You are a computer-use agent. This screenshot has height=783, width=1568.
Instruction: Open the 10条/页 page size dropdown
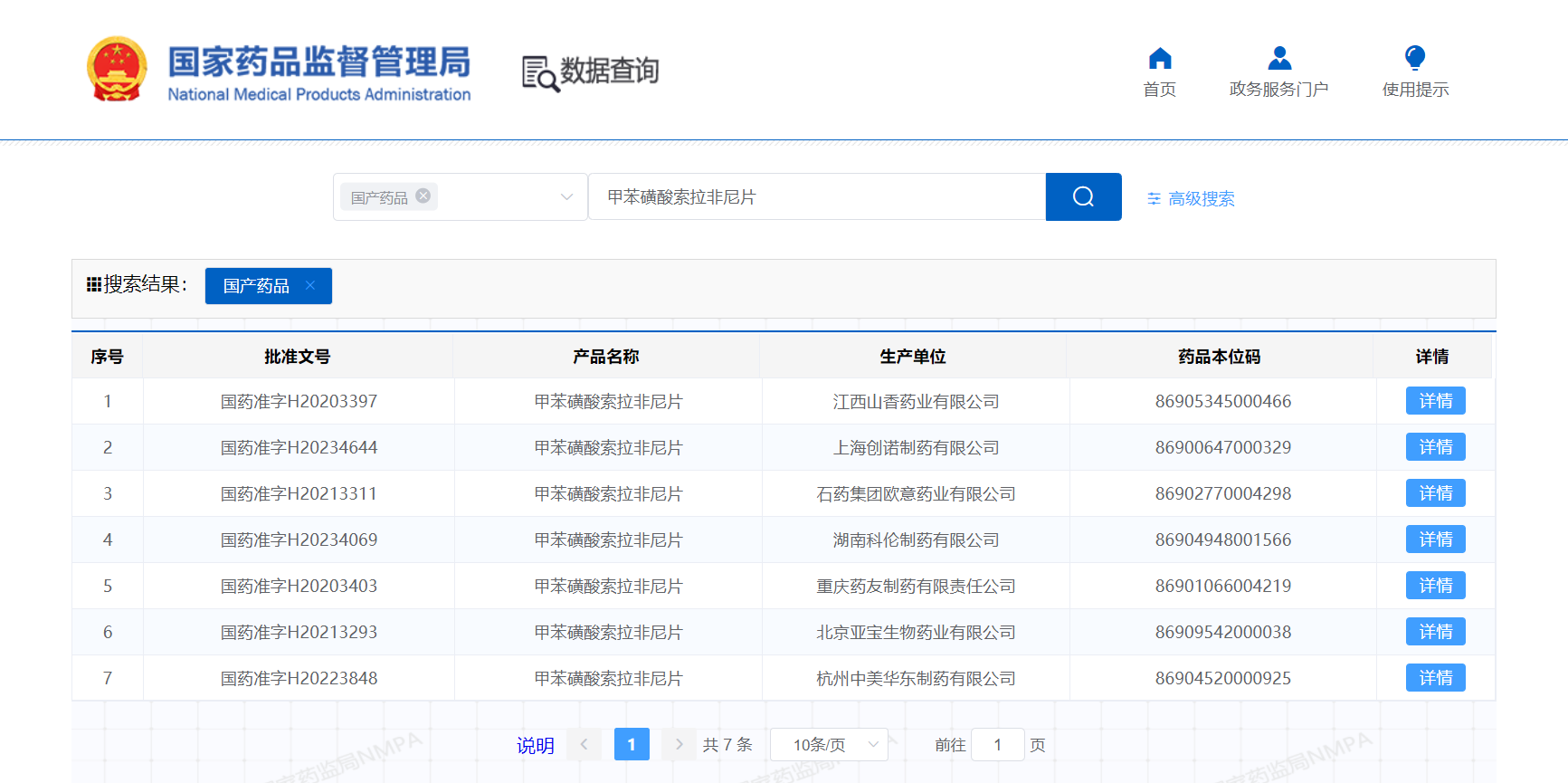click(x=829, y=744)
